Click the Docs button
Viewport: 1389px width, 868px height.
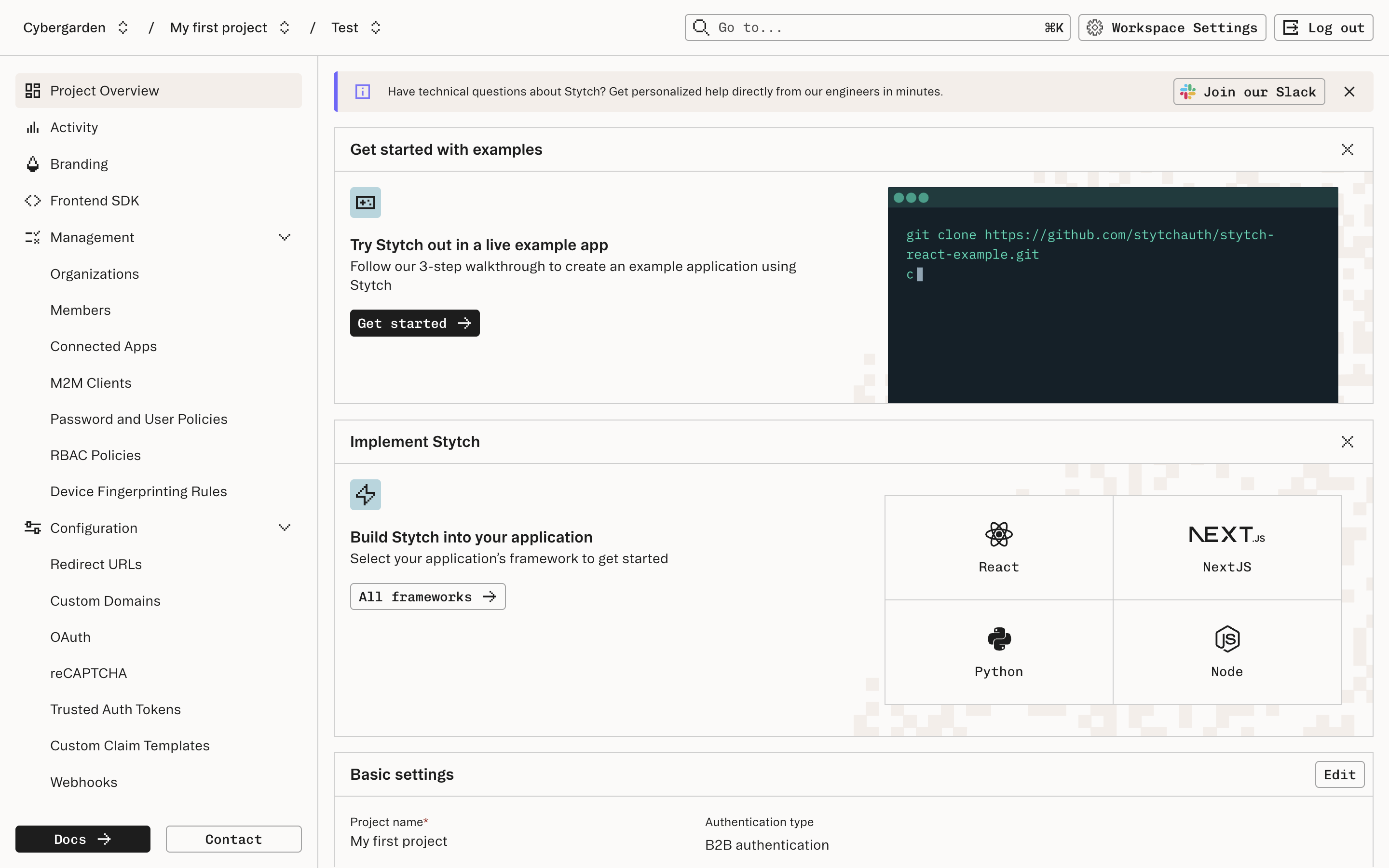tap(82, 839)
